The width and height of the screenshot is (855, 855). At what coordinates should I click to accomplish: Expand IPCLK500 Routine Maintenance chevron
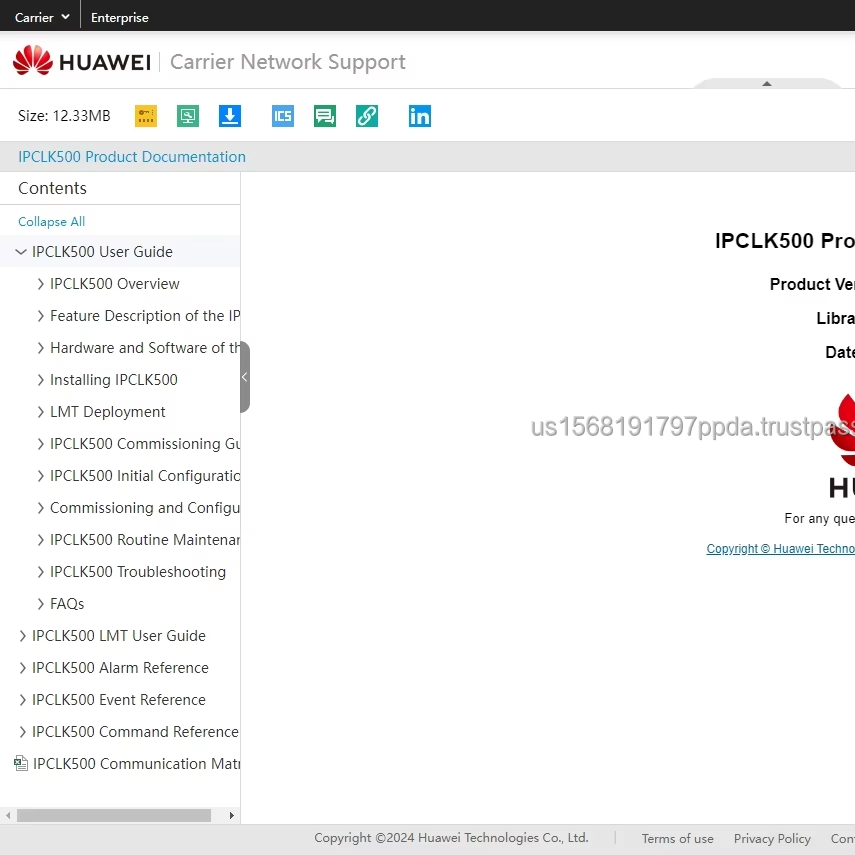pyautogui.click(x=40, y=540)
